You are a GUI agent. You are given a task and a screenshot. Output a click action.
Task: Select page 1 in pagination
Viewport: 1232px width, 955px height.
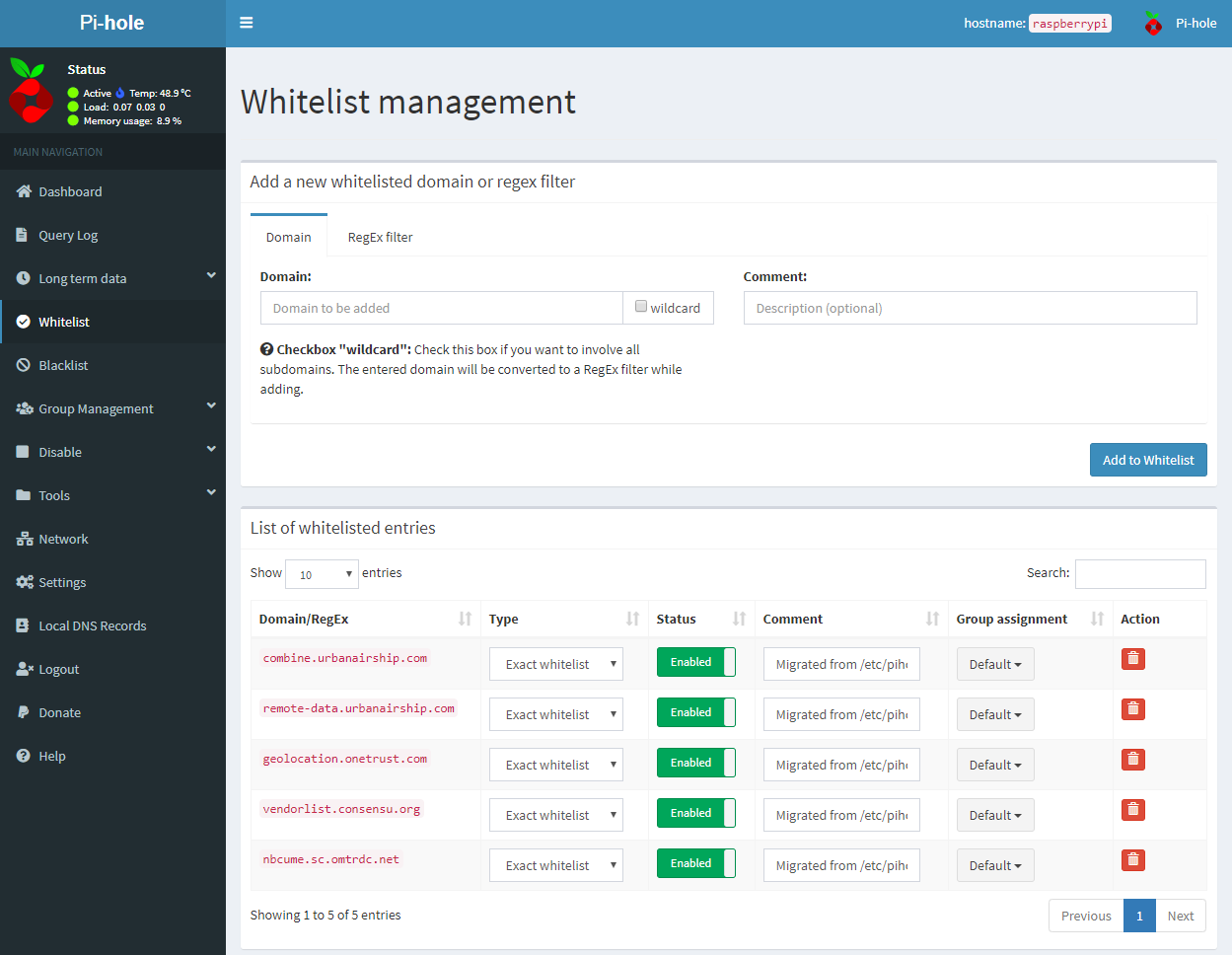(x=1139, y=916)
